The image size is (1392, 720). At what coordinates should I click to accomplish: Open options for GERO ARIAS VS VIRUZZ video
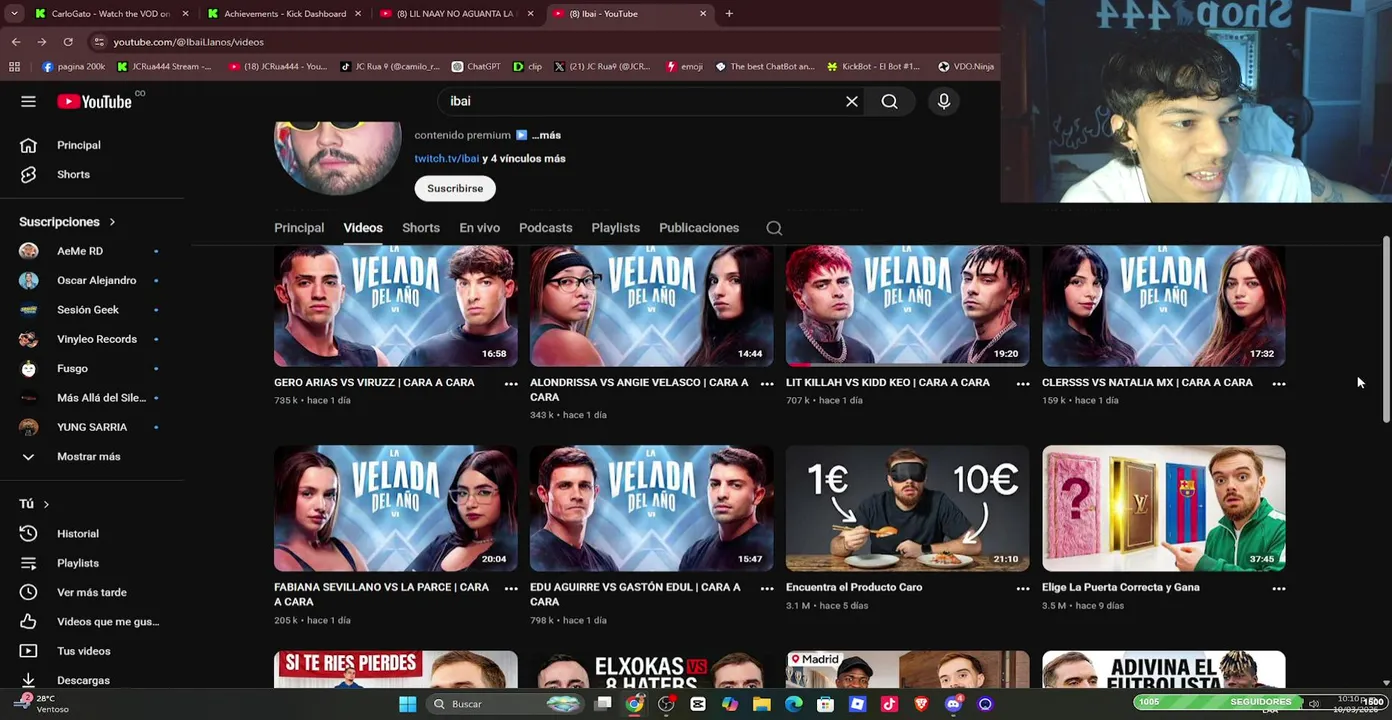(x=511, y=383)
